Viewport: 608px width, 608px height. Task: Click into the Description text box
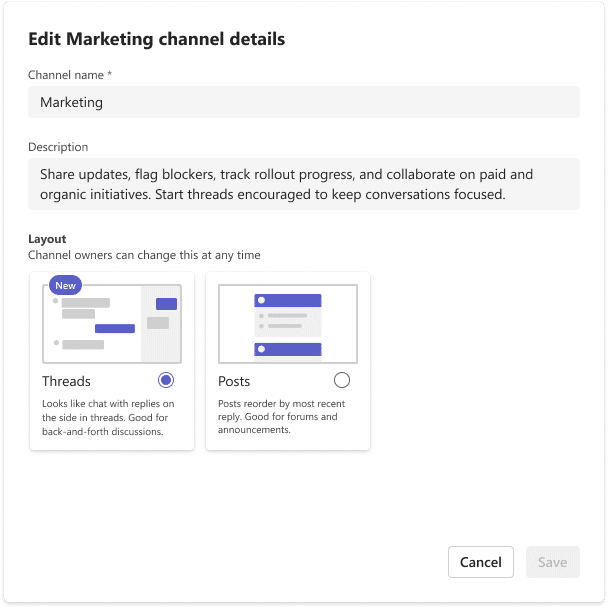pos(304,184)
